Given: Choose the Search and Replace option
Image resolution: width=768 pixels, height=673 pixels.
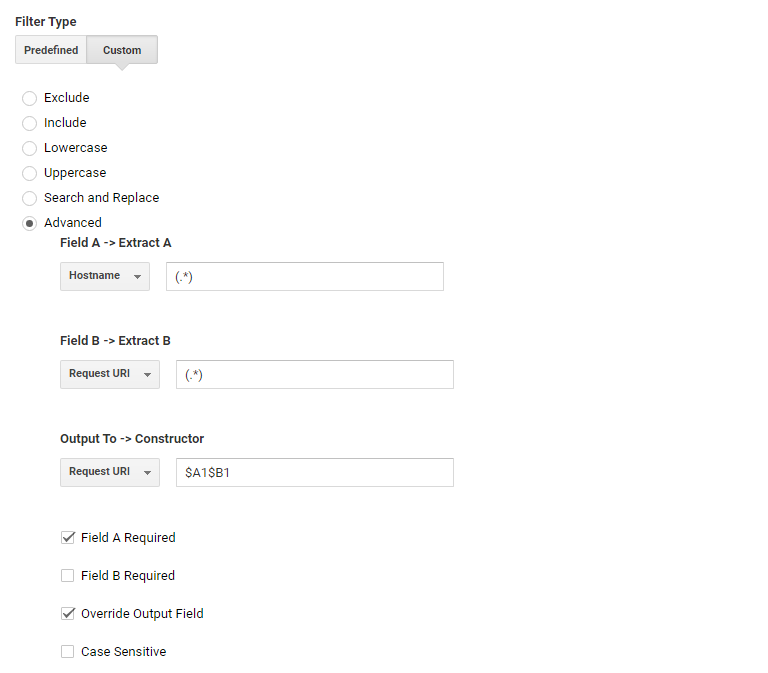Looking at the screenshot, I should [30, 198].
